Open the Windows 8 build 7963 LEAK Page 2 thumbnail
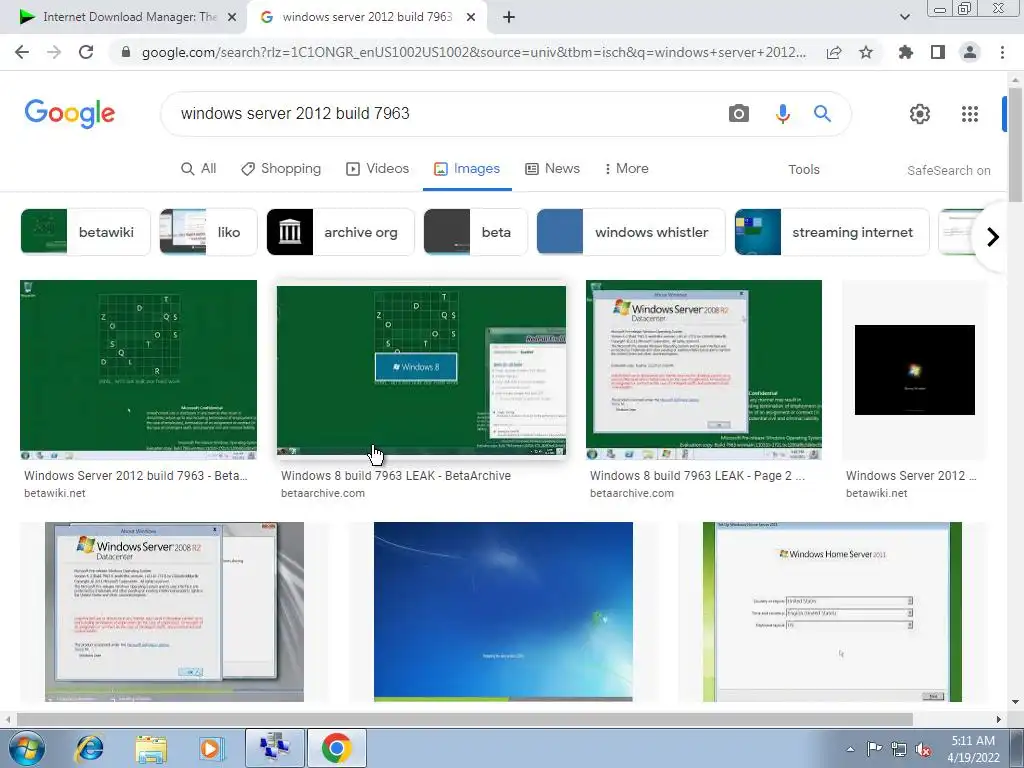Screen dimensions: 1024x768 point(704,370)
